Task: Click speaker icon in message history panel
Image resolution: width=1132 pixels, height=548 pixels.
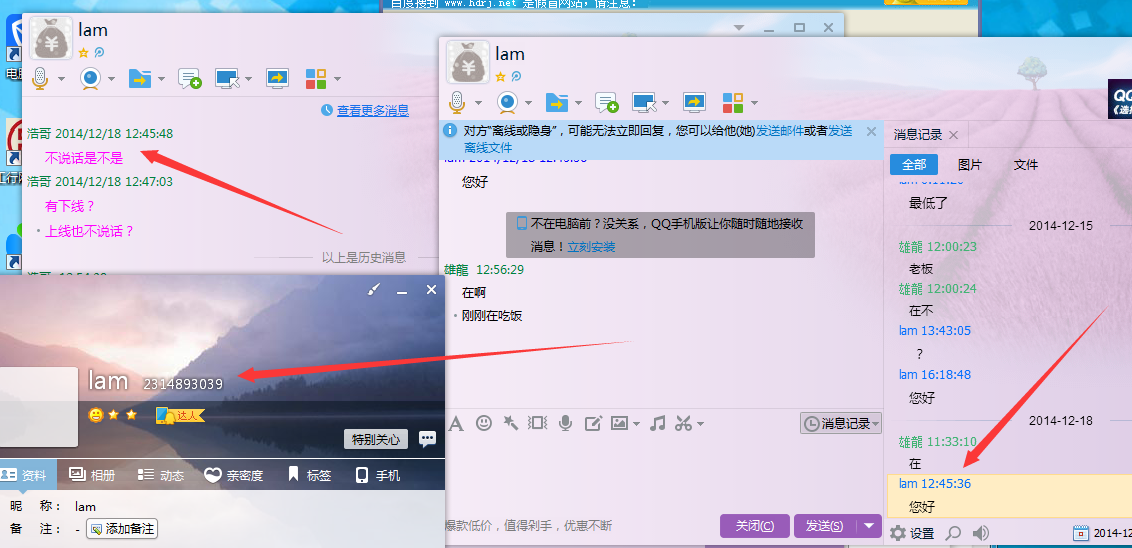Action: pos(980,533)
